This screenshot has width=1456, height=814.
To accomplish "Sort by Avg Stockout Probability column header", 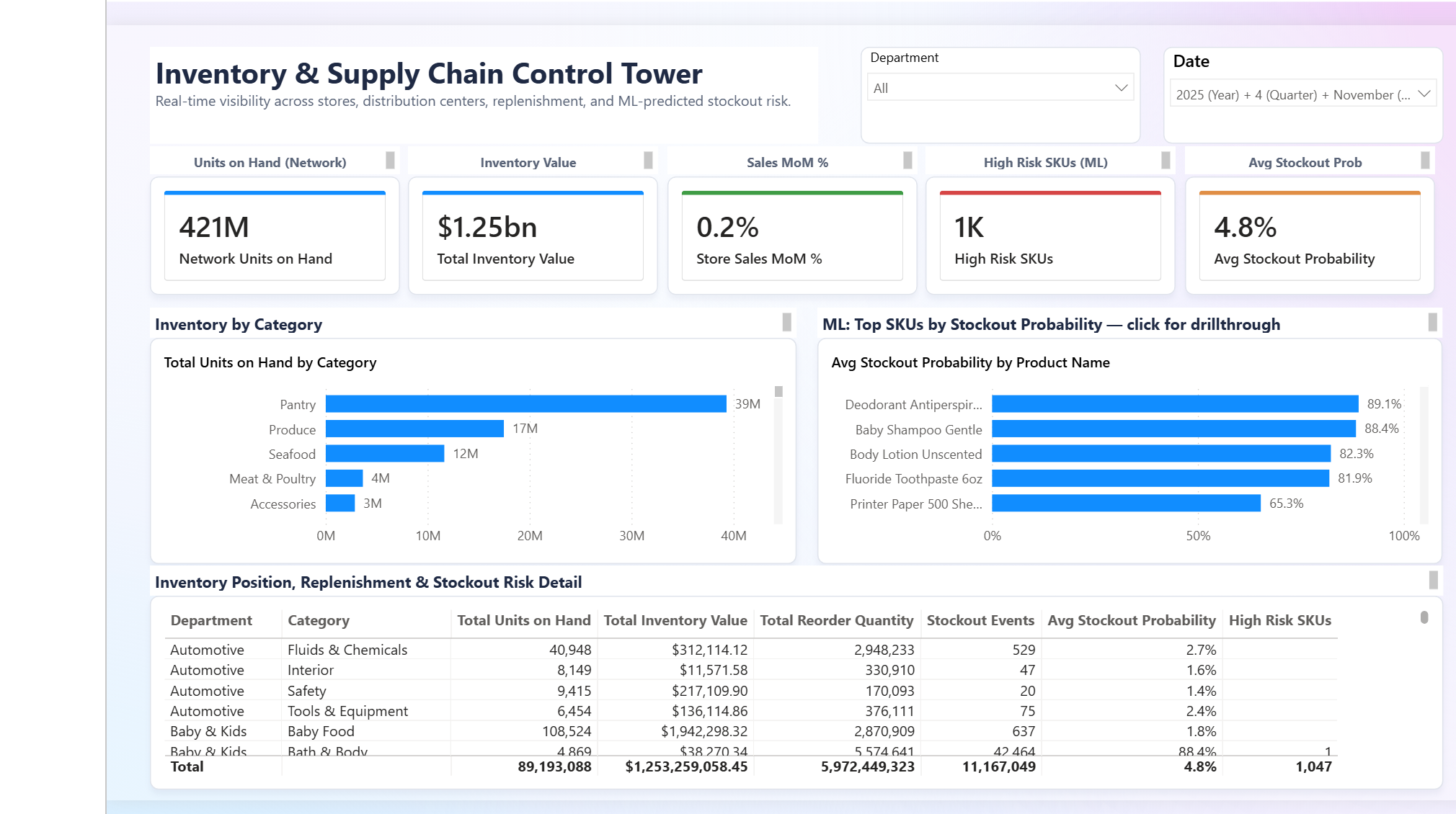I will 1132,620.
